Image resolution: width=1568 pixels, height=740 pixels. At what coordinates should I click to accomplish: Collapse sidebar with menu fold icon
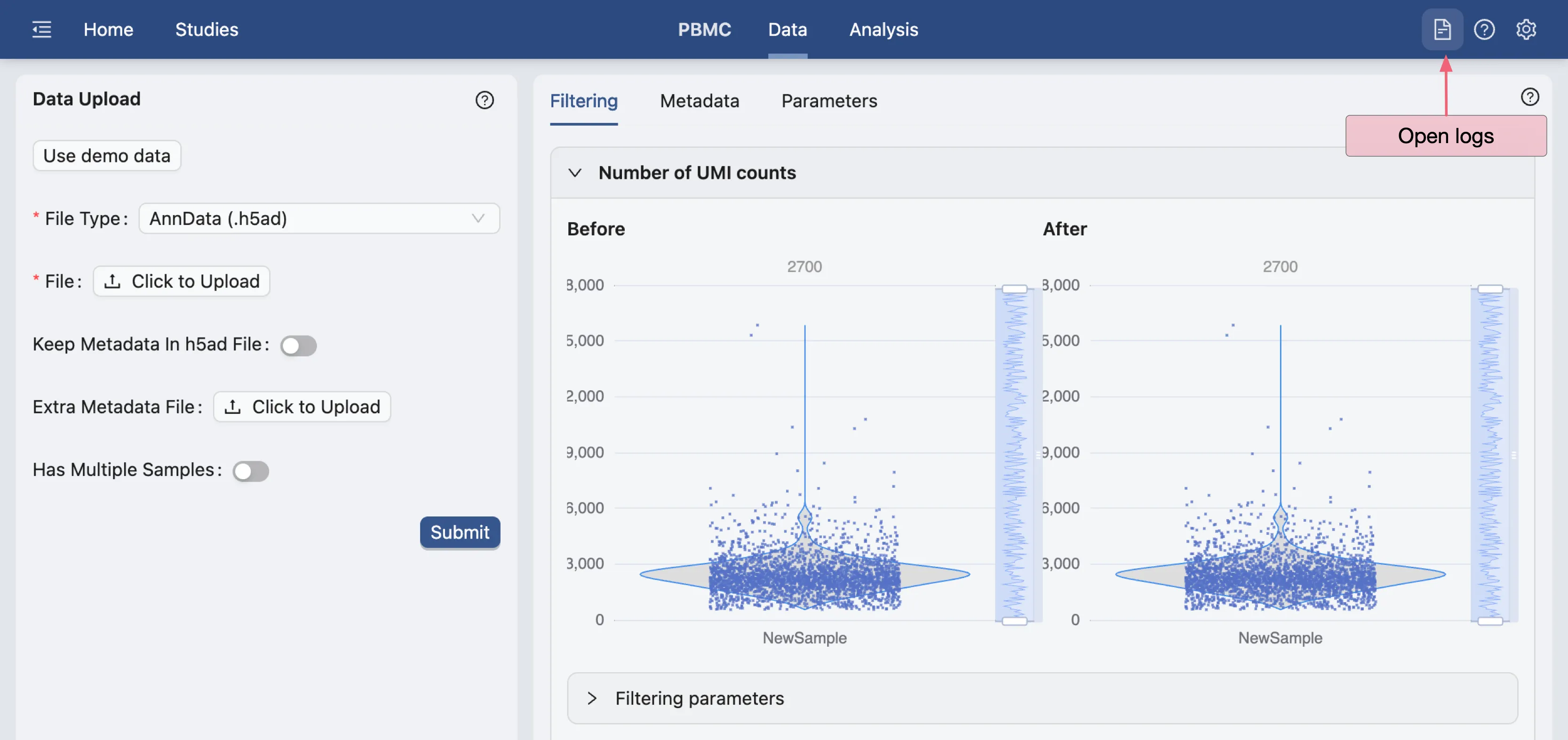coord(41,29)
